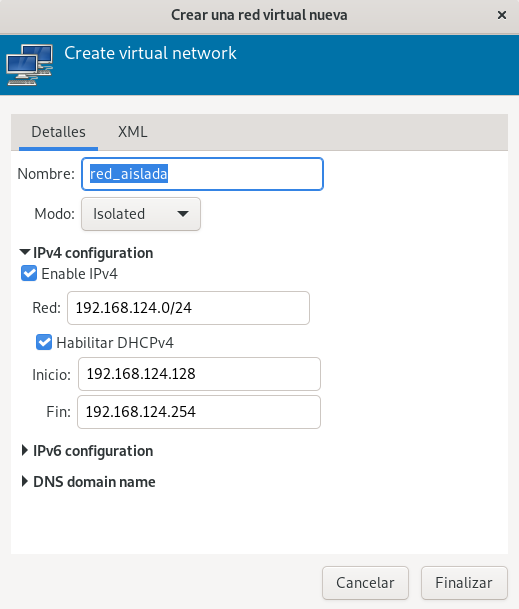Click the virtual network computers icon
The width and height of the screenshot is (519, 609).
pyautogui.click(x=30, y=65)
